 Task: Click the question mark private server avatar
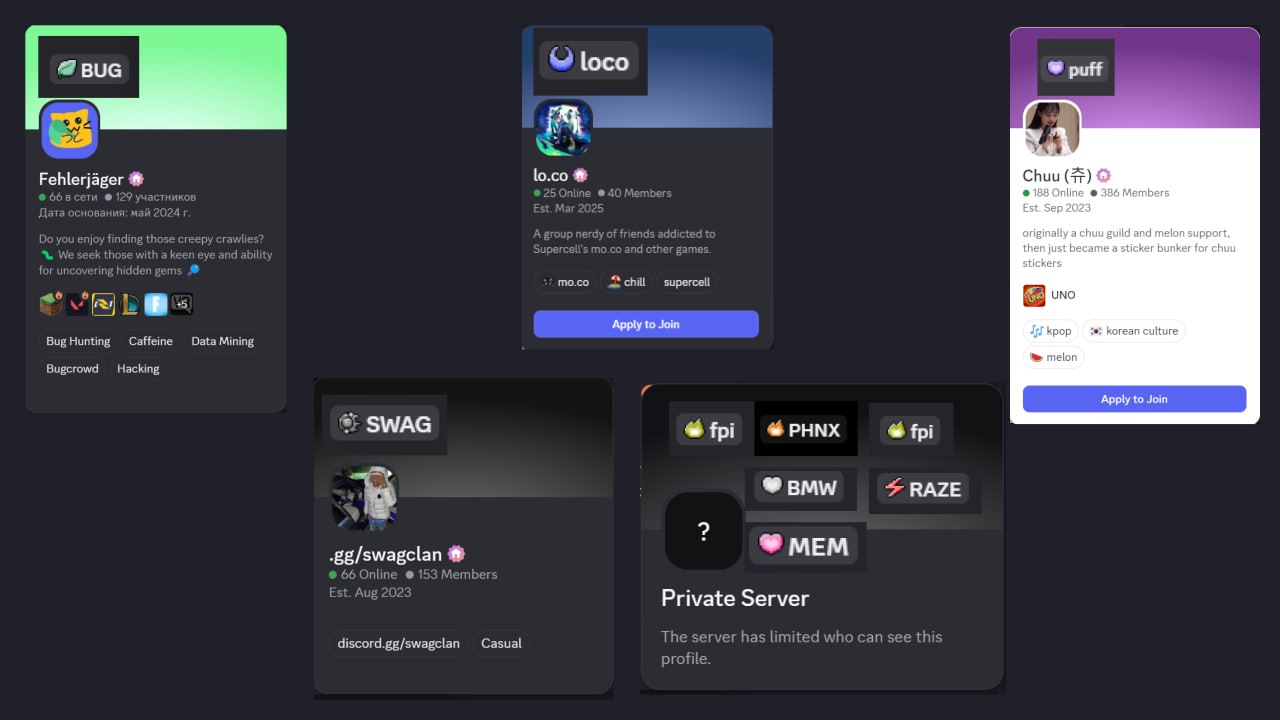click(x=704, y=531)
